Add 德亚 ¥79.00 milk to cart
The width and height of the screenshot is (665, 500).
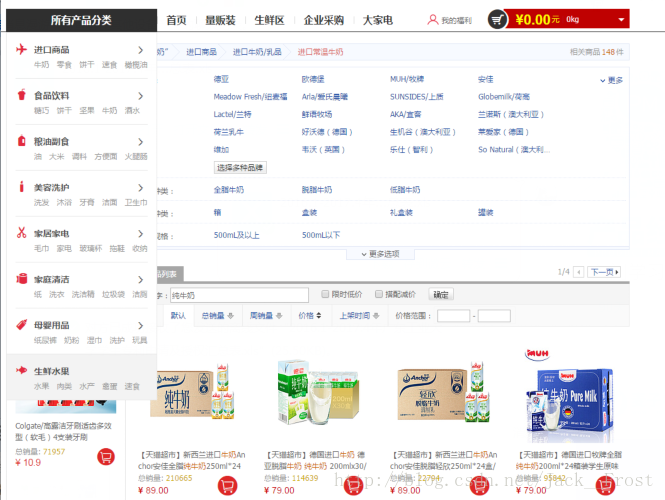coord(353,486)
